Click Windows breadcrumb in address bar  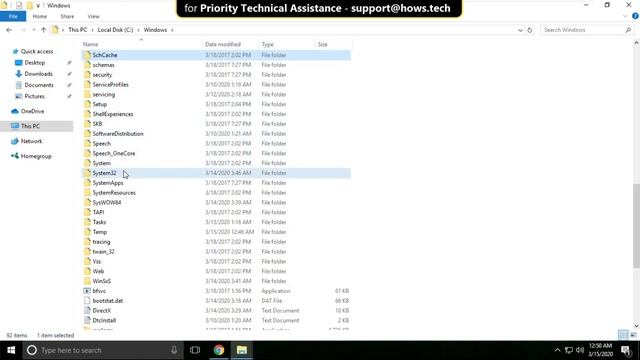pos(155,30)
